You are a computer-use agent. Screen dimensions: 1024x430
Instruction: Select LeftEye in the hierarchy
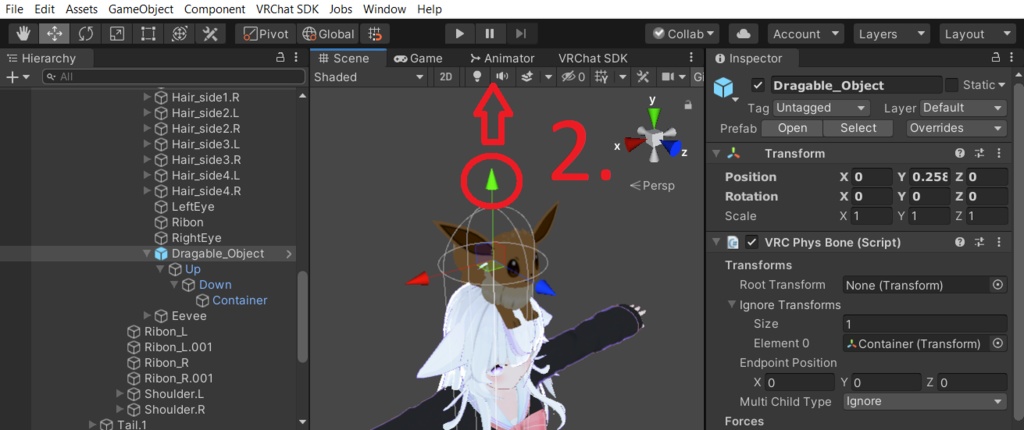[x=193, y=207]
